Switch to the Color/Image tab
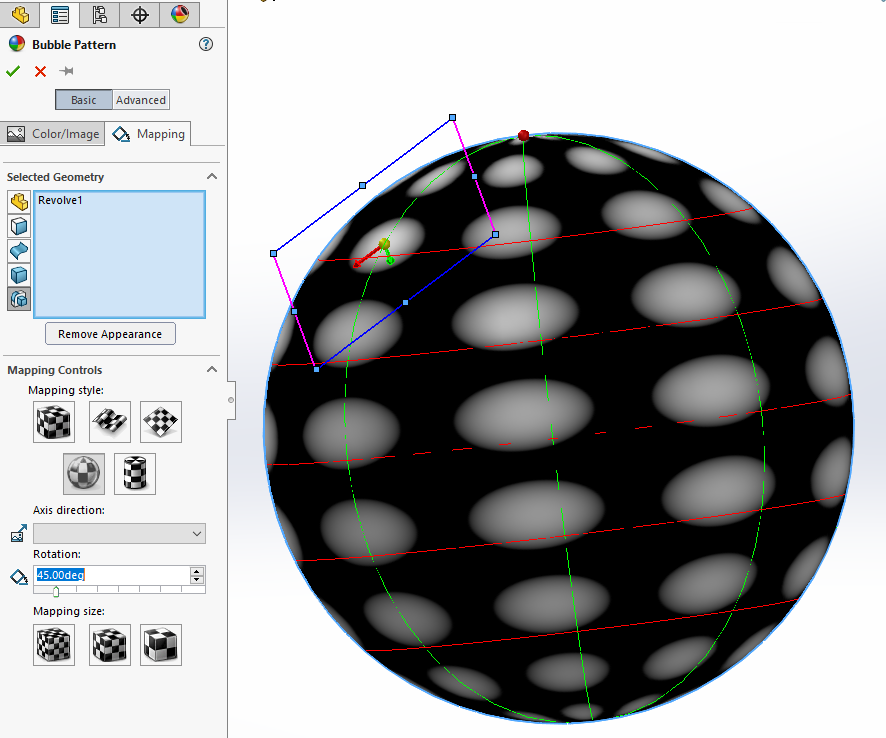This screenshot has width=886, height=738. tap(54, 134)
